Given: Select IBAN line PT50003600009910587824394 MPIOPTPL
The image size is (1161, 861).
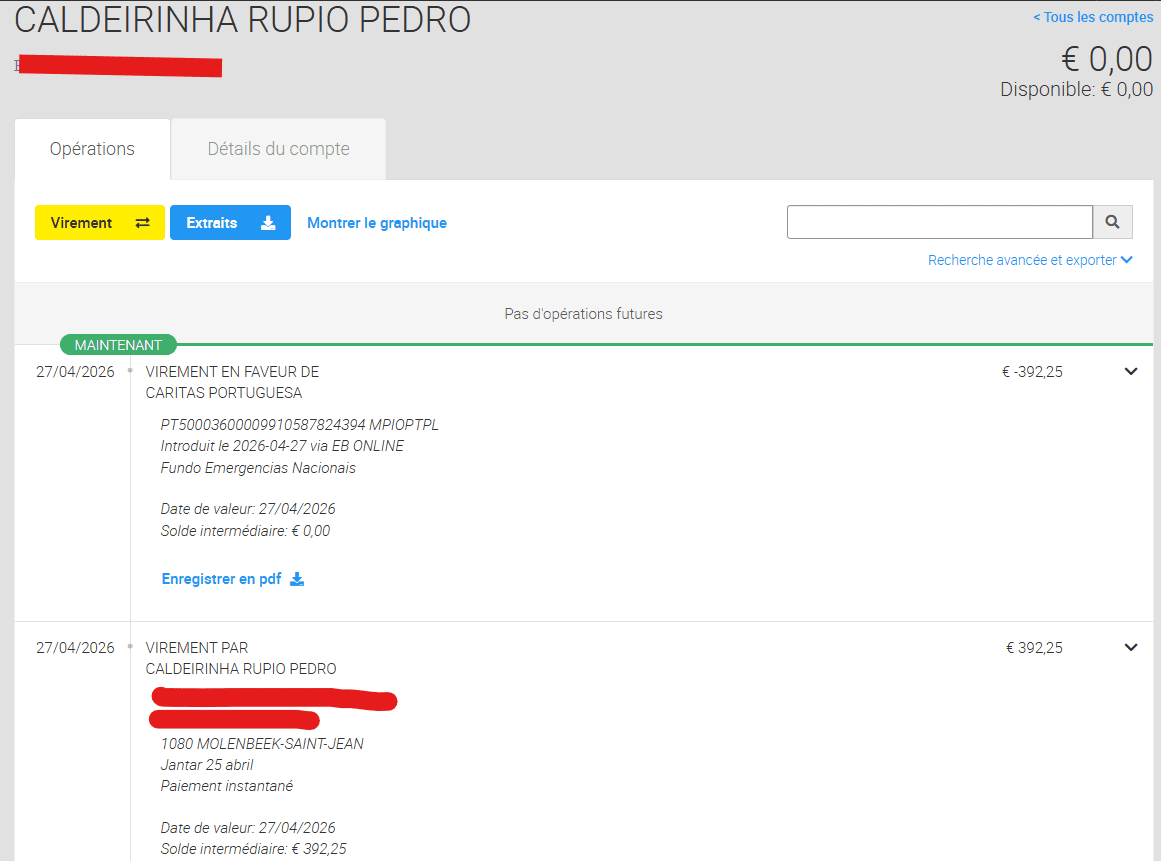Looking at the screenshot, I should coord(299,425).
